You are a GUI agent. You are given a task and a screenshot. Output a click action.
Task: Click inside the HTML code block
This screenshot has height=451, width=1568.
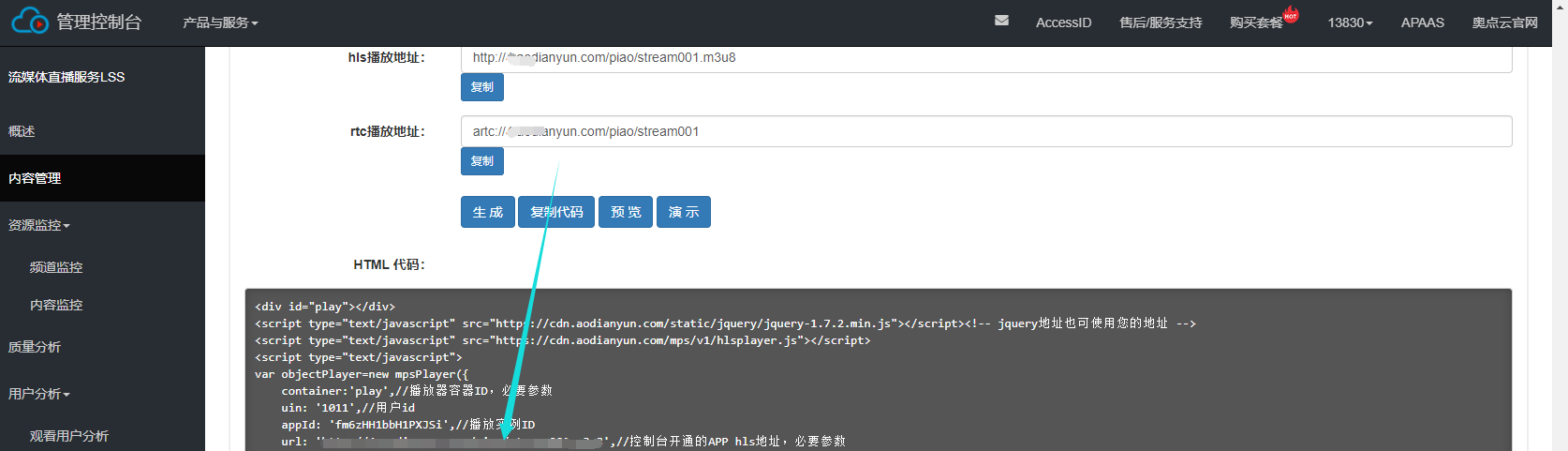pos(879,370)
